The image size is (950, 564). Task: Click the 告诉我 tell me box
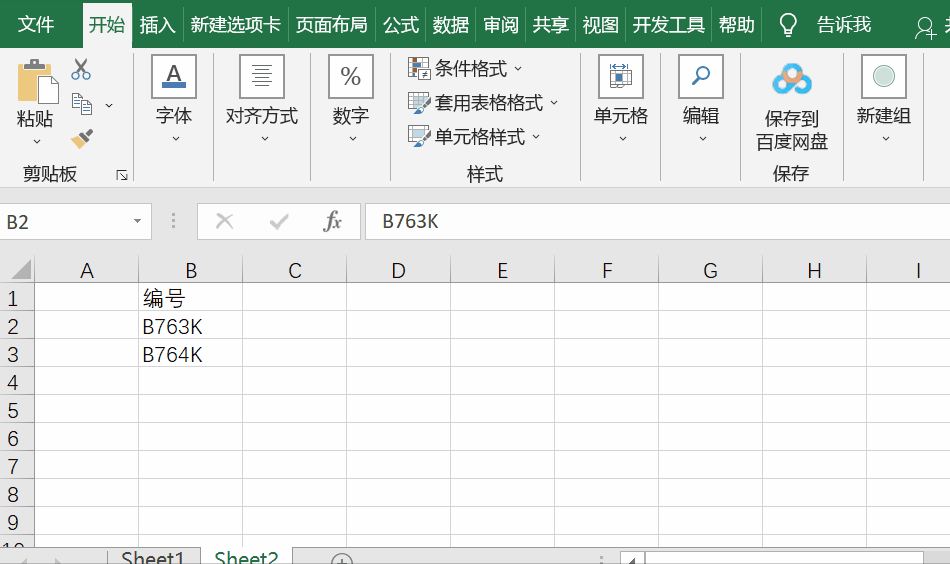pos(843,25)
